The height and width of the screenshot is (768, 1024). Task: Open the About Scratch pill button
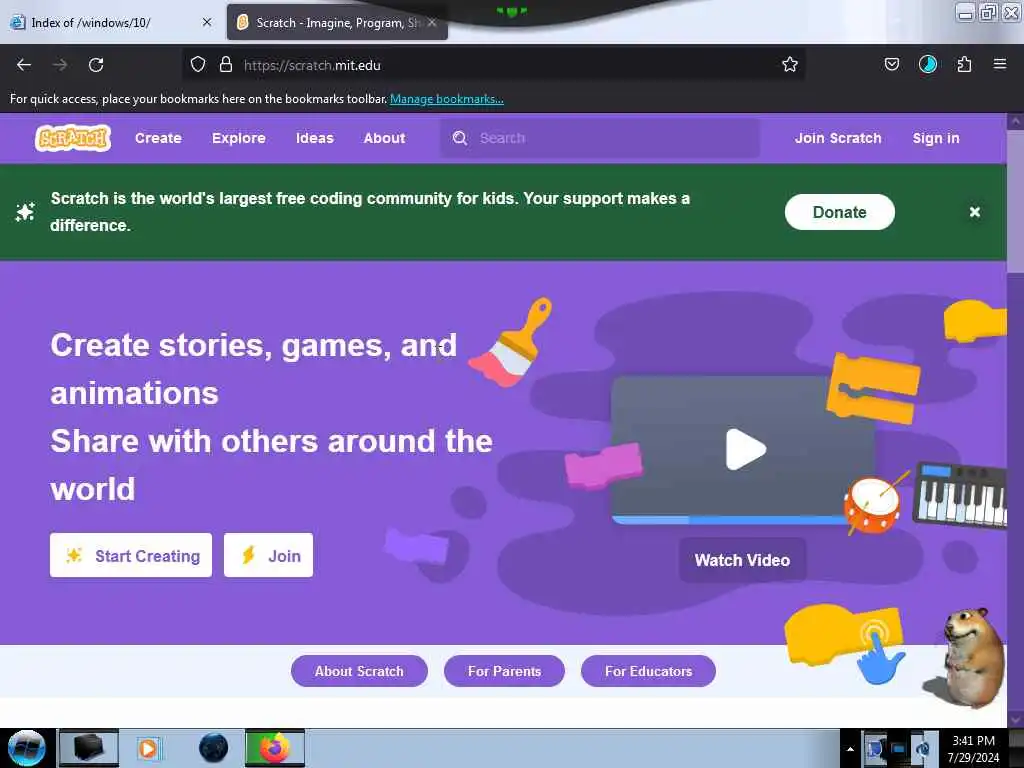coord(359,671)
